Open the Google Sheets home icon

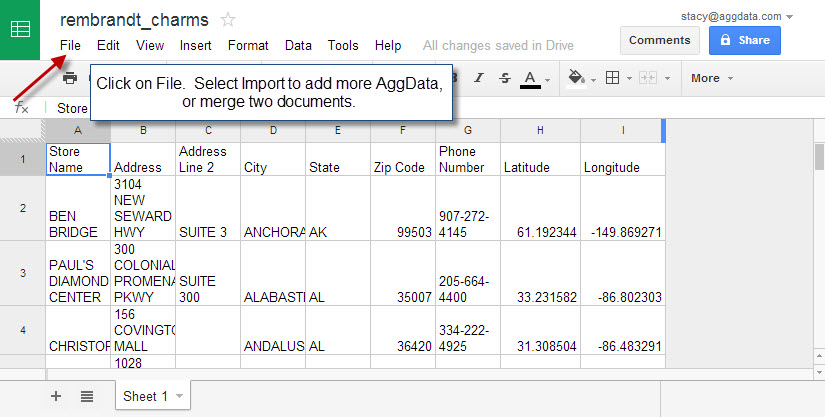tap(20, 29)
